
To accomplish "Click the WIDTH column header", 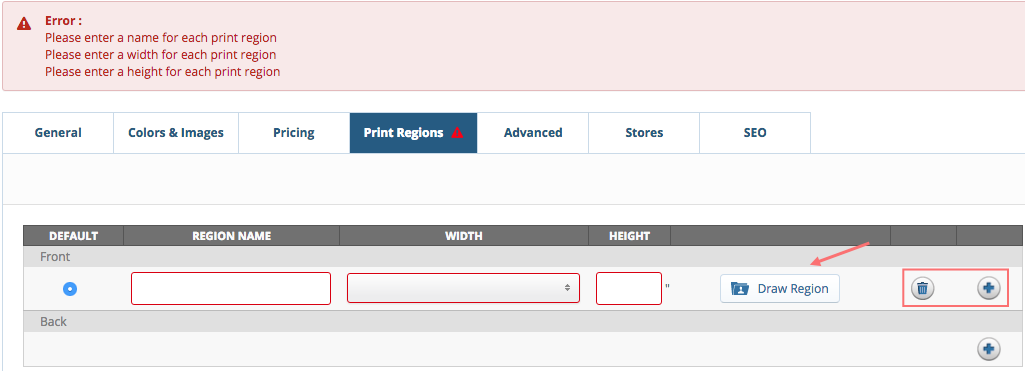I will coord(463,236).
